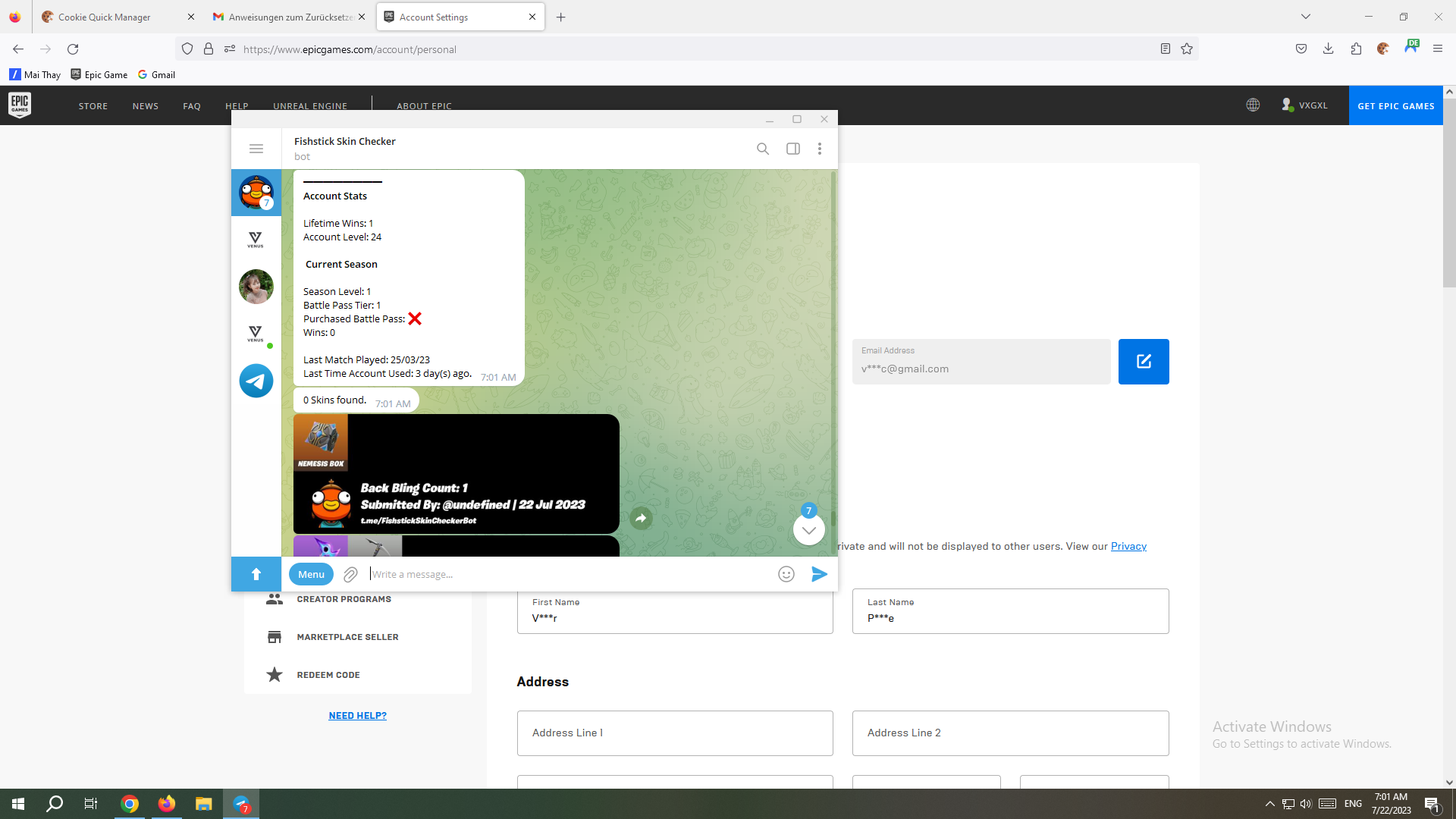Reload the current page
The image size is (1456, 819).
coord(73,49)
